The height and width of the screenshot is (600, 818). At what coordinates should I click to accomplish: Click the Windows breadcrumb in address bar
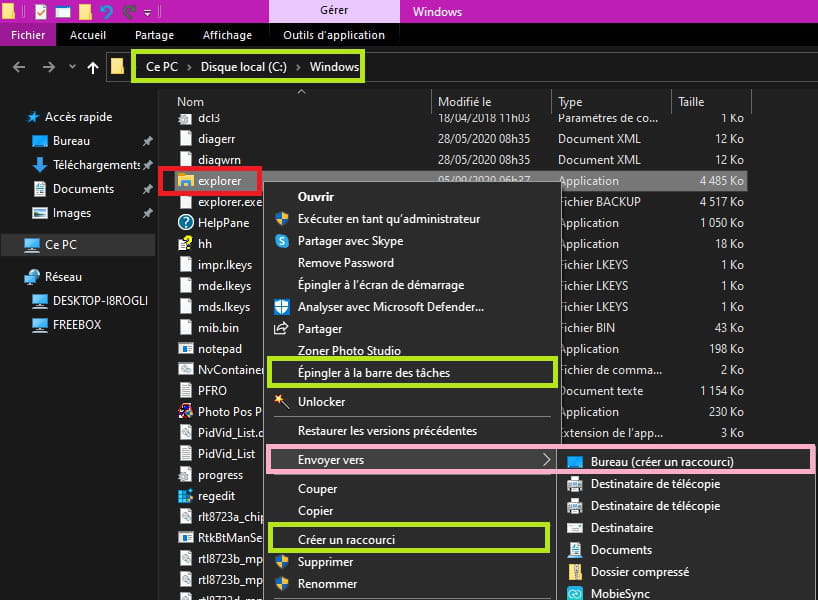pos(334,67)
